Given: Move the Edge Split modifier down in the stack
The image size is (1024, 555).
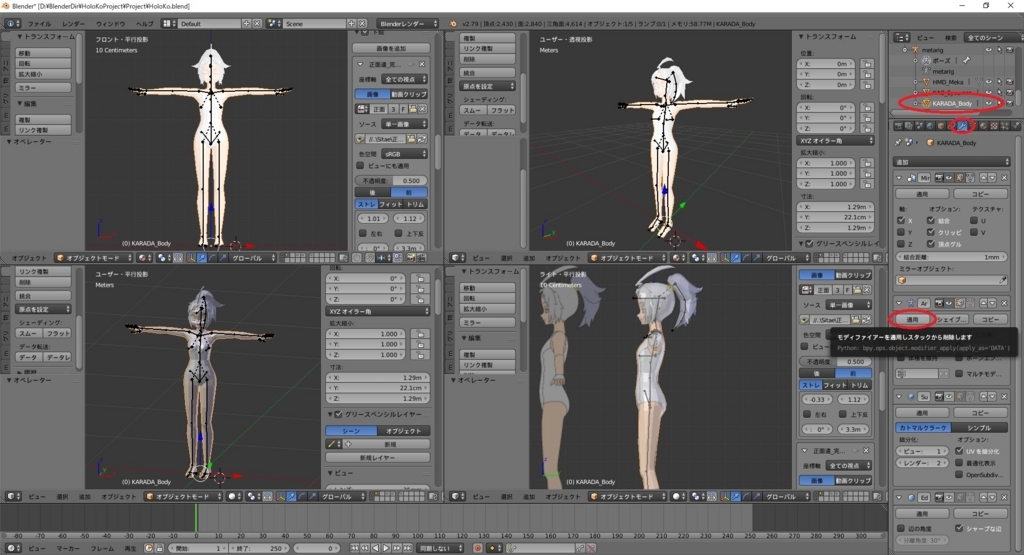Looking at the screenshot, I should click(993, 498).
